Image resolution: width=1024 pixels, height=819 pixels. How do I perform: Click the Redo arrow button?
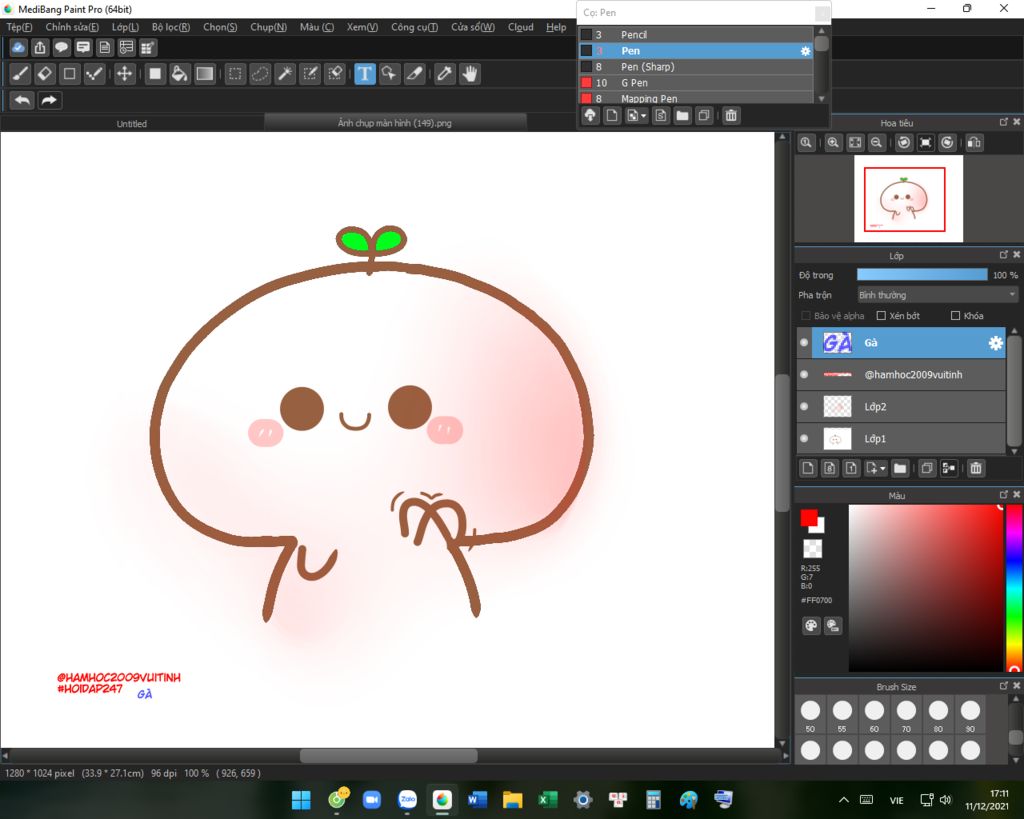(x=49, y=100)
